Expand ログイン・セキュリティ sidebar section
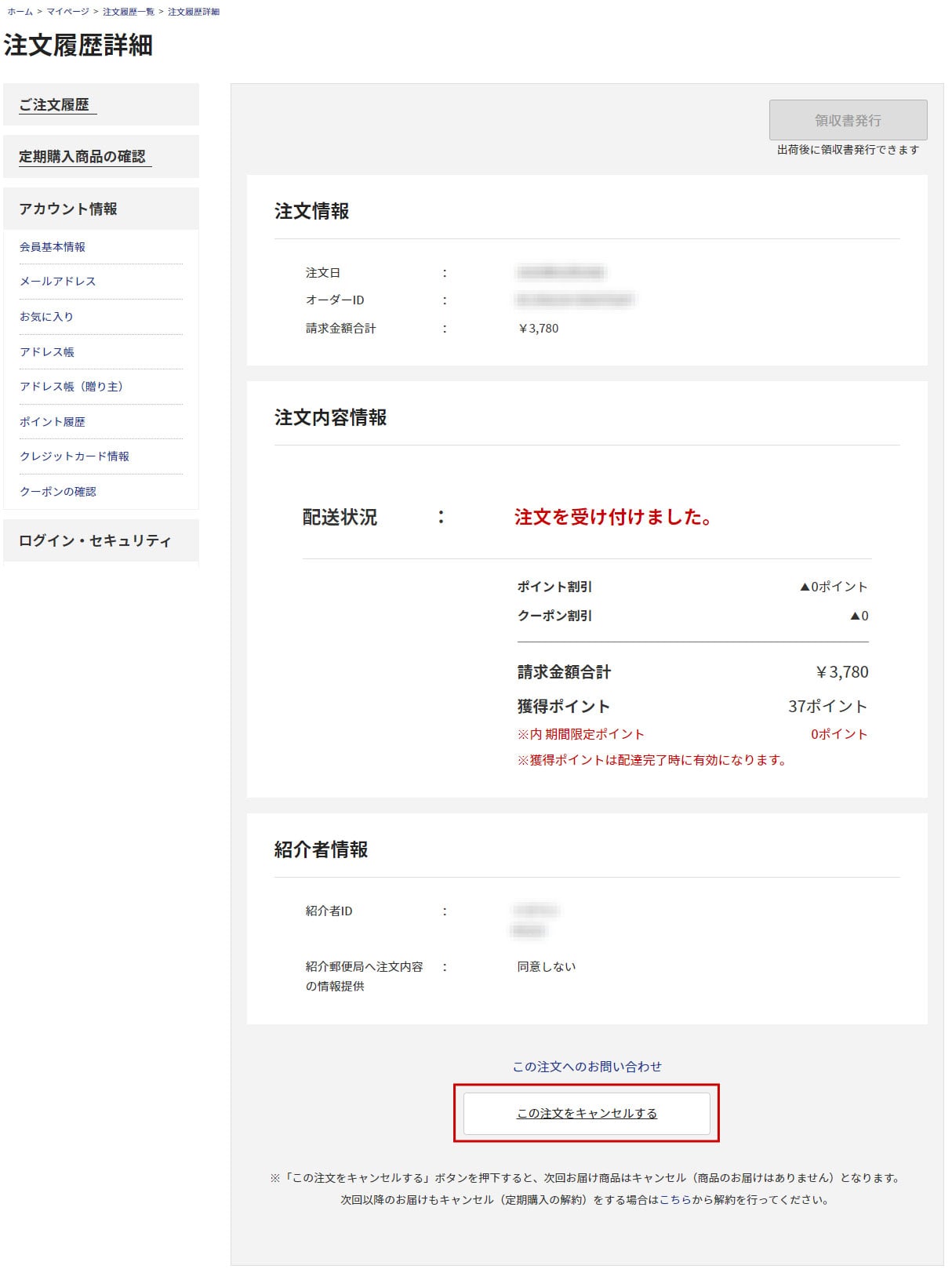Screen dimensions: 952x1280 [x=95, y=540]
